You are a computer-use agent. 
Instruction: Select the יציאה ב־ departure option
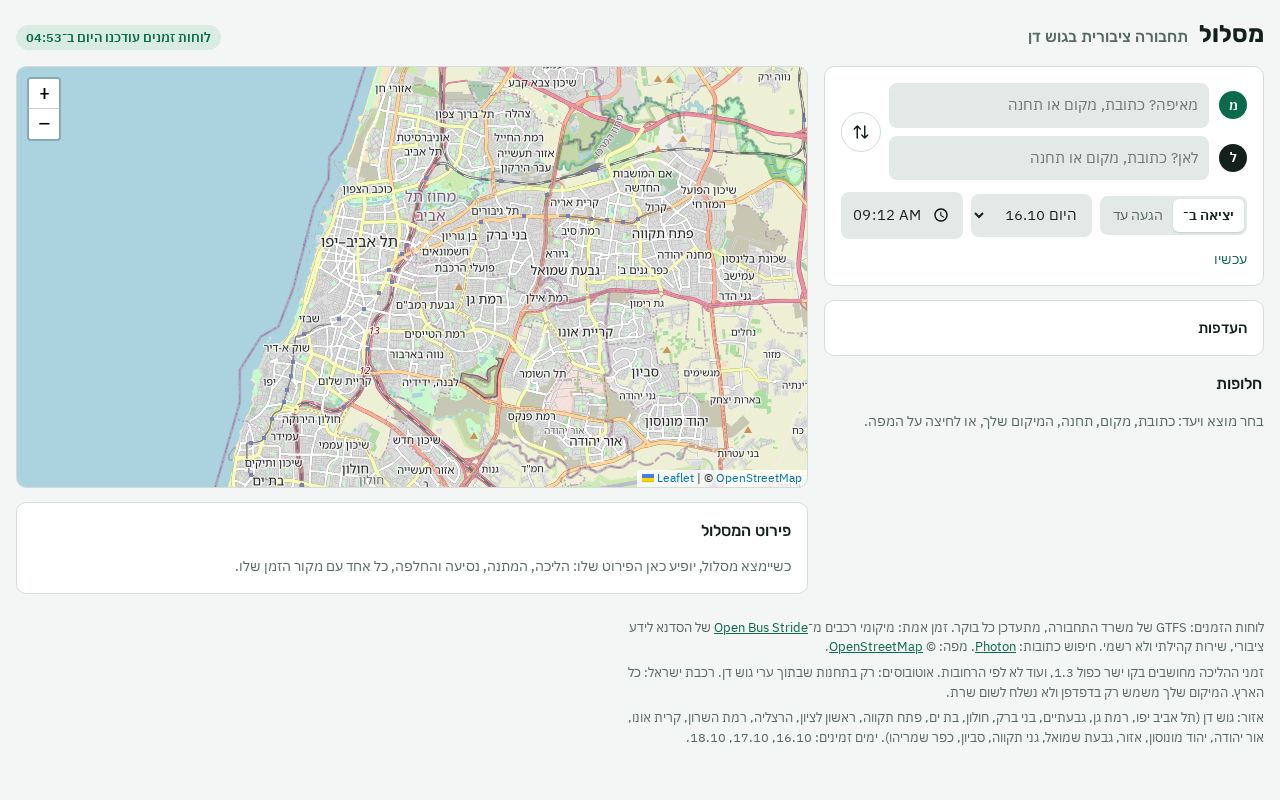1208,215
